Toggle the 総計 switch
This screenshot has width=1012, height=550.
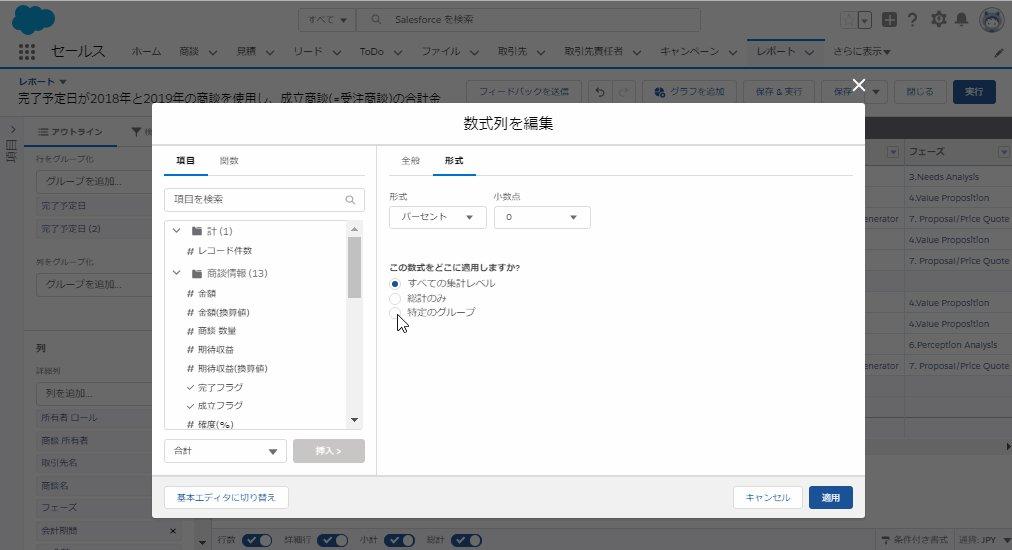466,540
